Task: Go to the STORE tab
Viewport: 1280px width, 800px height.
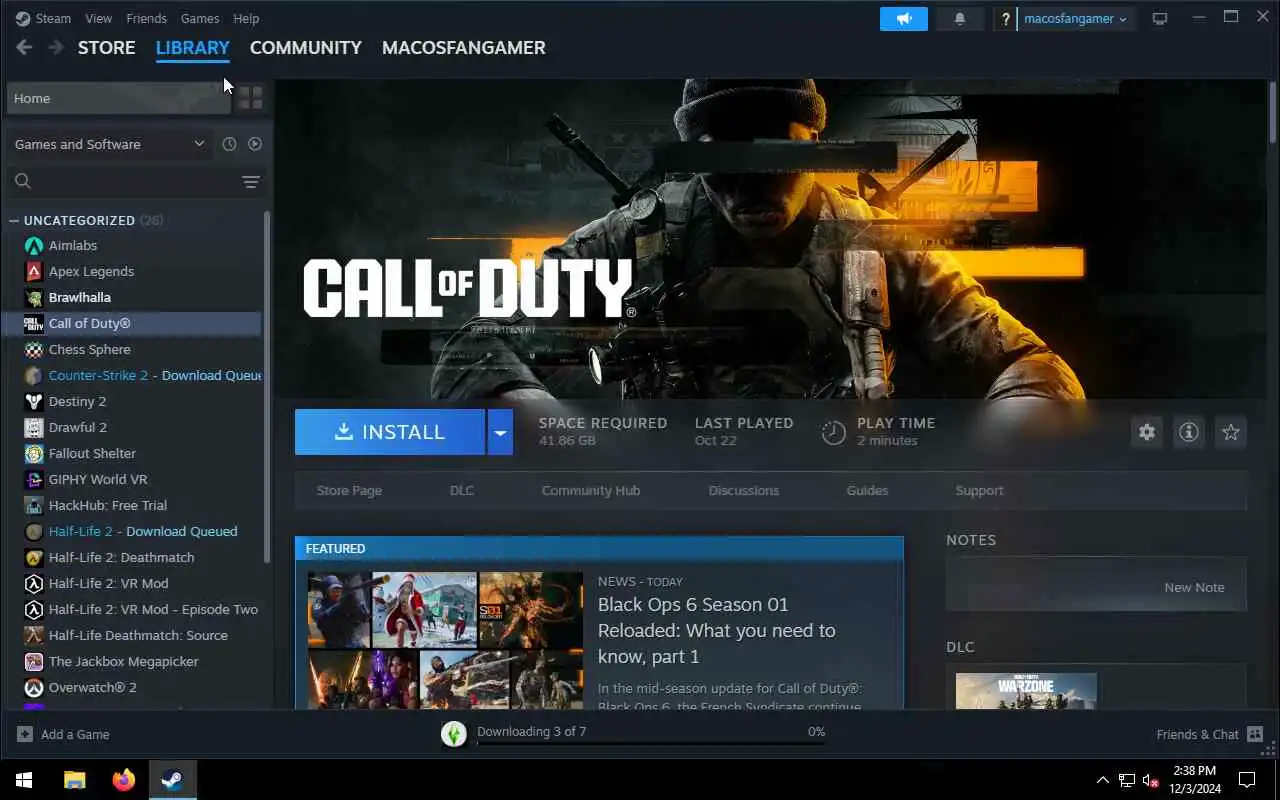Action: point(107,47)
